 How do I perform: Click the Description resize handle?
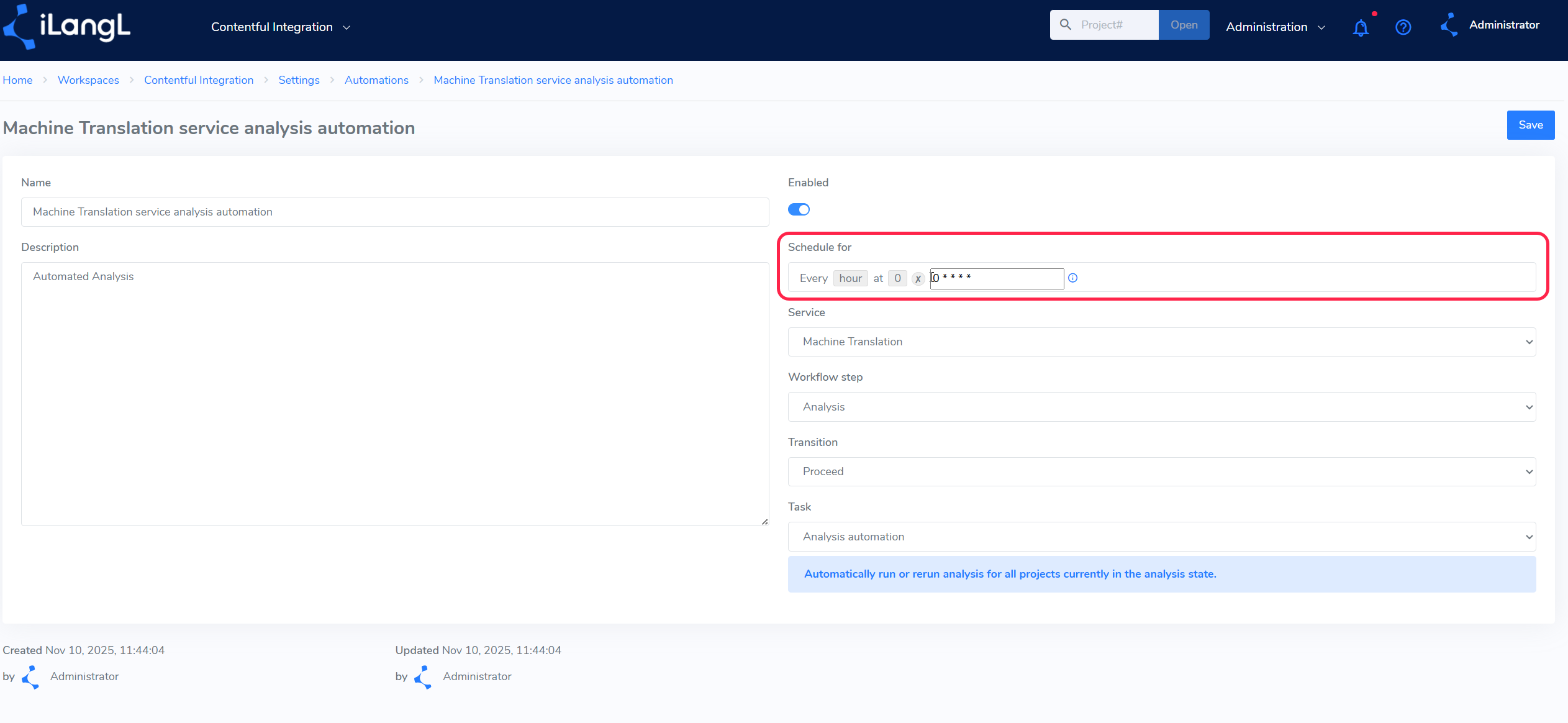[x=764, y=522]
